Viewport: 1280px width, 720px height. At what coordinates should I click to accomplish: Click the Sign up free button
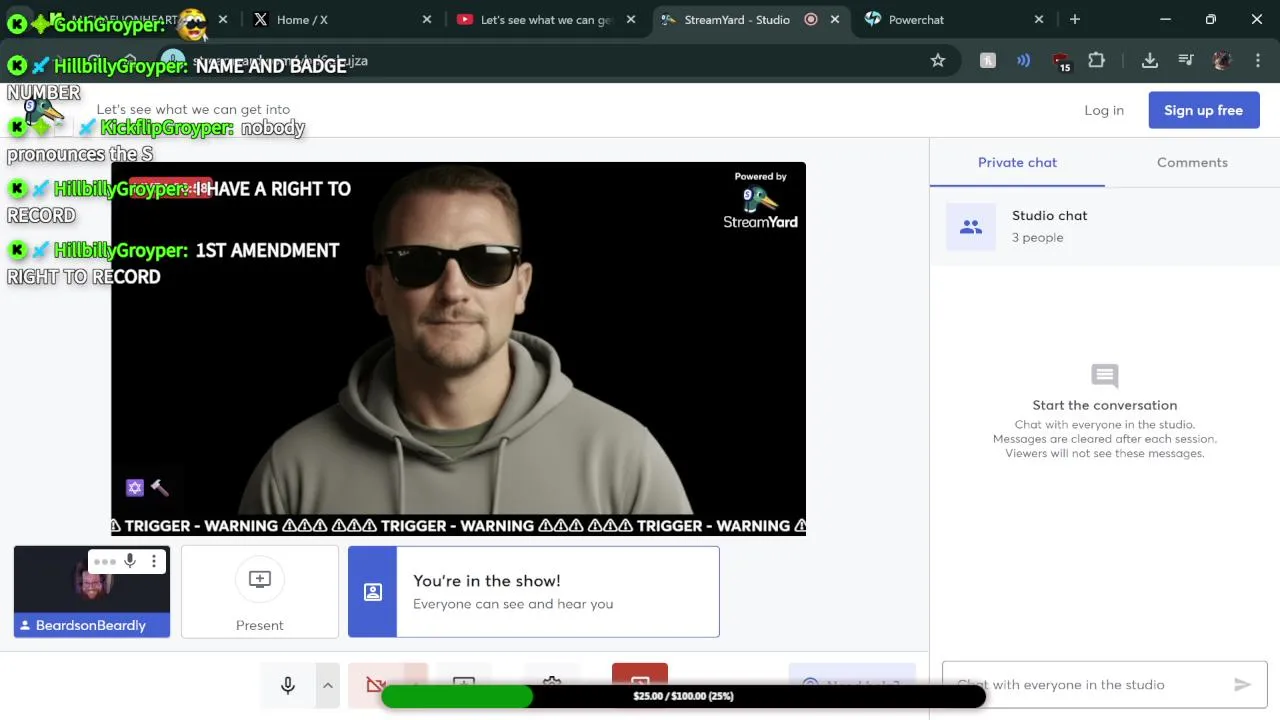tap(1204, 110)
